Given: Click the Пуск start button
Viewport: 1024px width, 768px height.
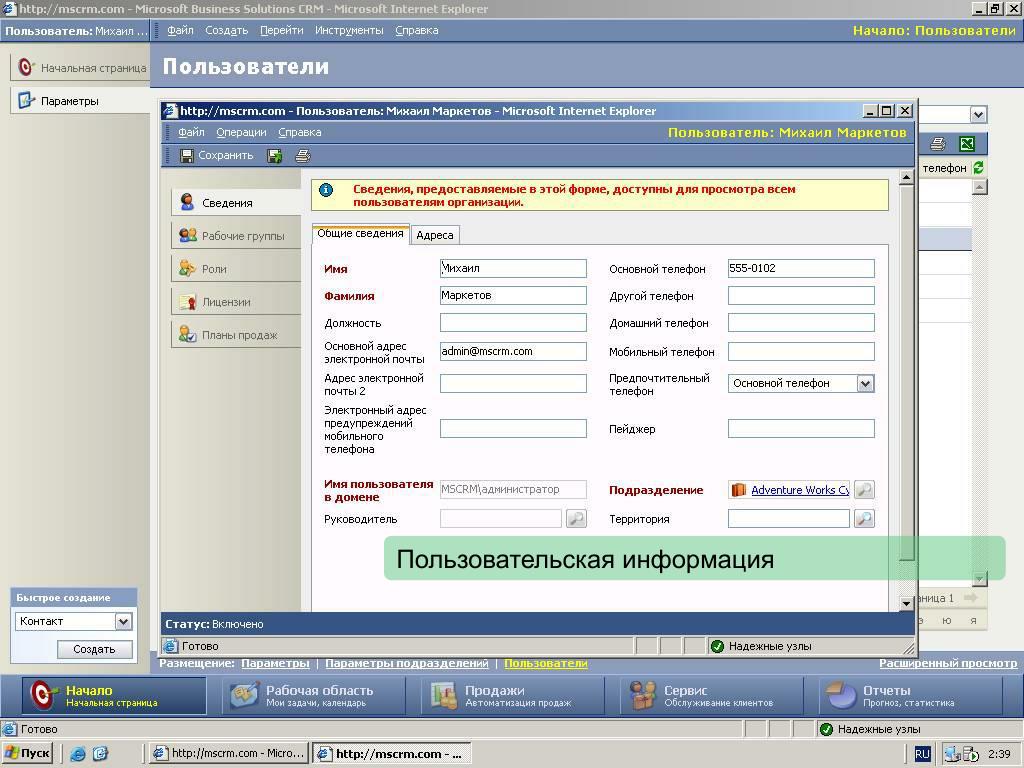Looking at the screenshot, I should 28,753.
